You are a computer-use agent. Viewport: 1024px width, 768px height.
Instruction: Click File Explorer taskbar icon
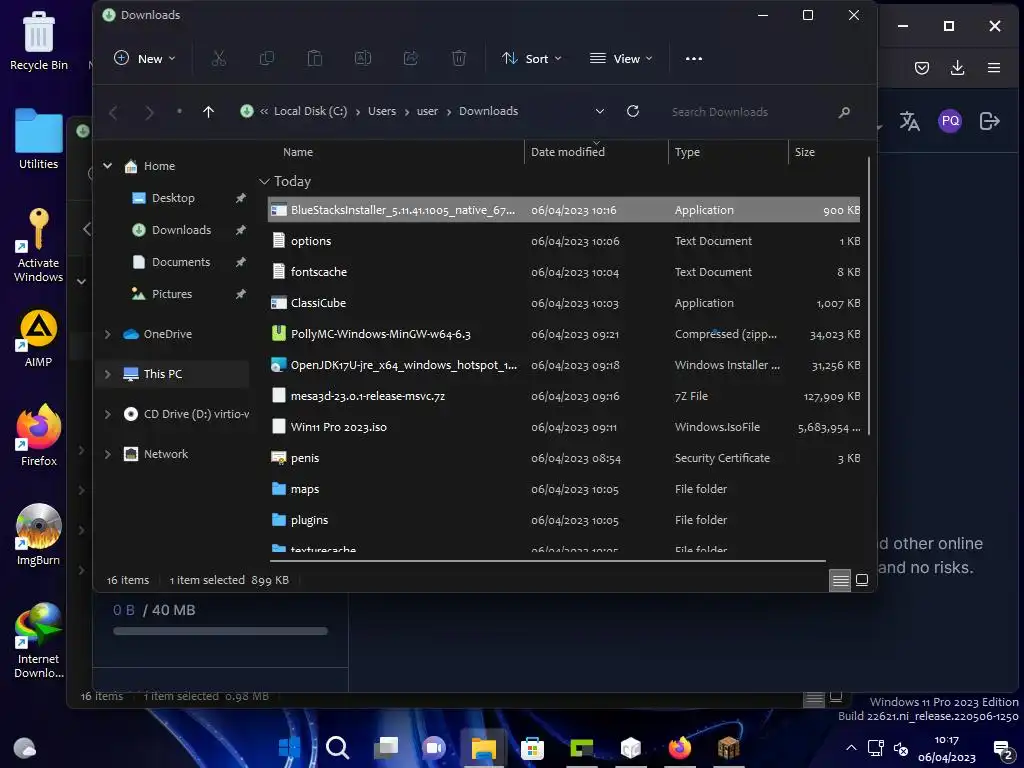[484, 748]
